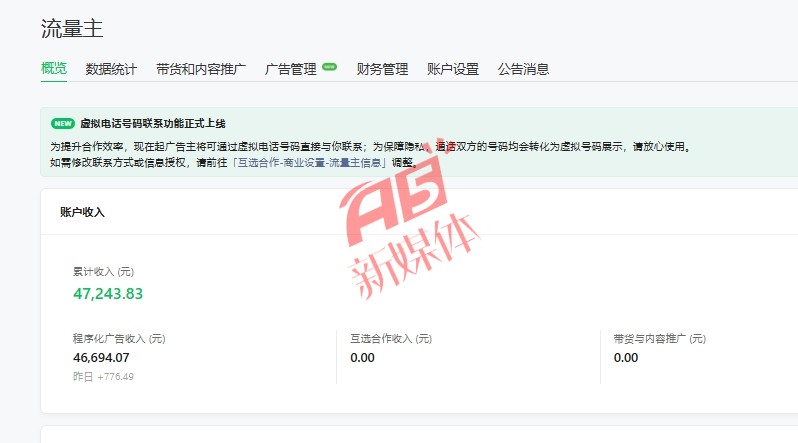Open the 财务管理 tab
Viewport: 798px width, 443px height.
382,69
